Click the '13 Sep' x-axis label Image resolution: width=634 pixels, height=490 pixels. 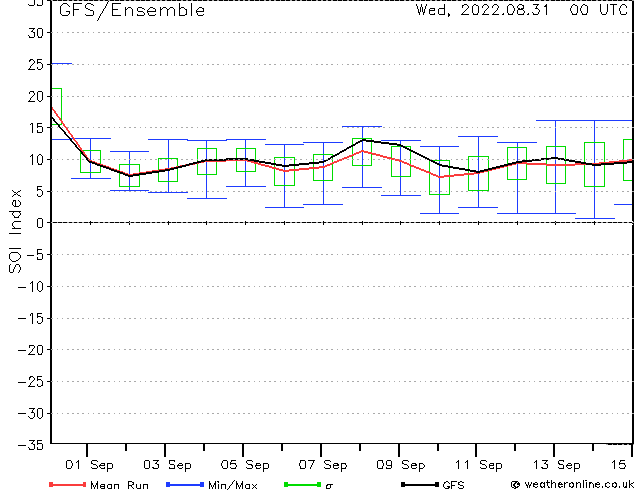click(556, 465)
